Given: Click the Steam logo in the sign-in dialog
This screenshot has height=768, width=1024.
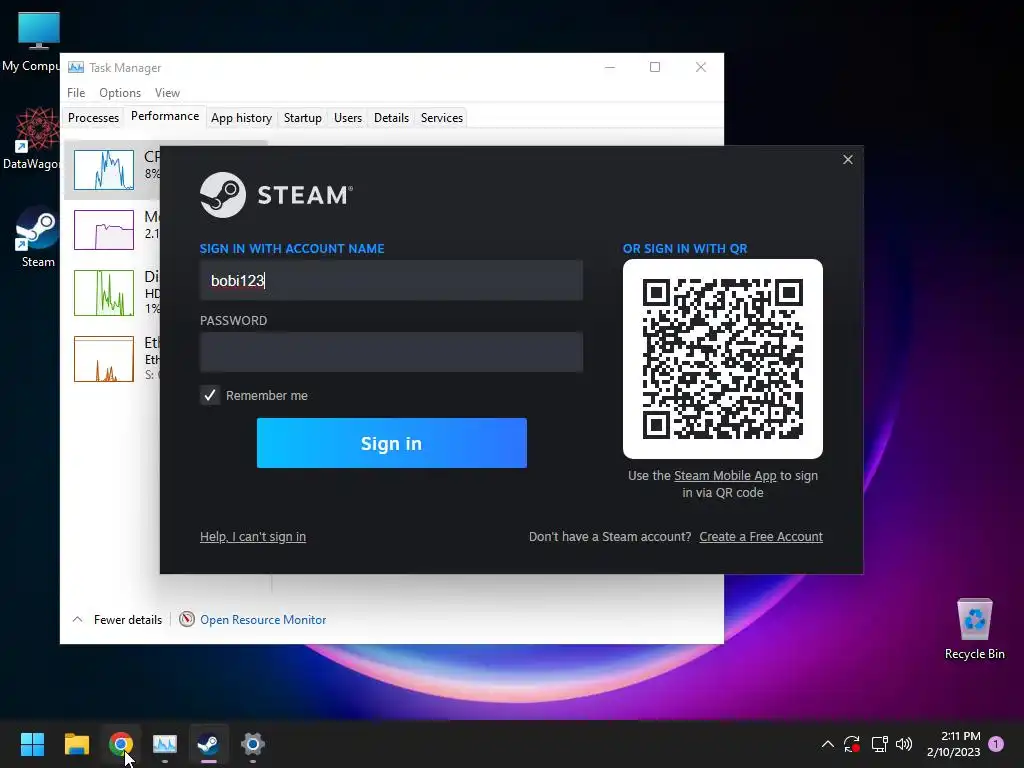Looking at the screenshot, I should (x=276, y=195).
